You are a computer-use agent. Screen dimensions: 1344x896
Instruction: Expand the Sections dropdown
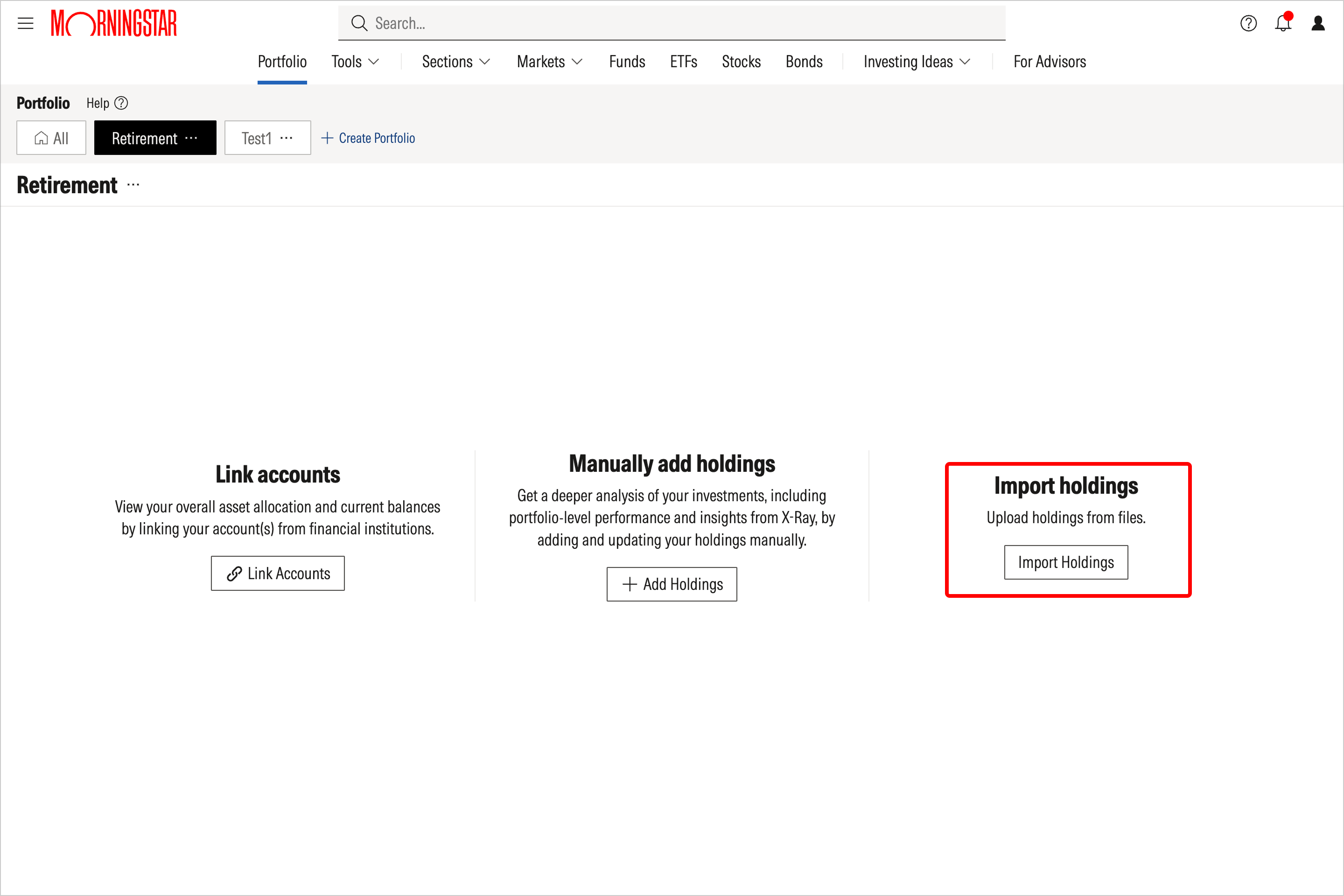tap(456, 62)
